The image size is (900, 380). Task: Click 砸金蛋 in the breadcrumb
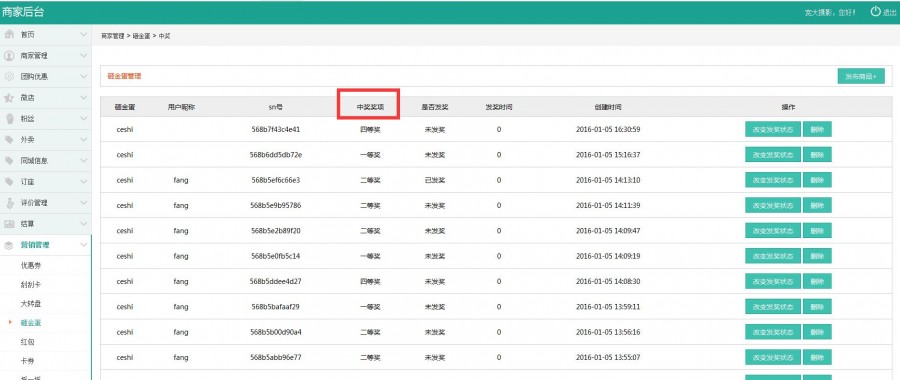coord(141,36)
